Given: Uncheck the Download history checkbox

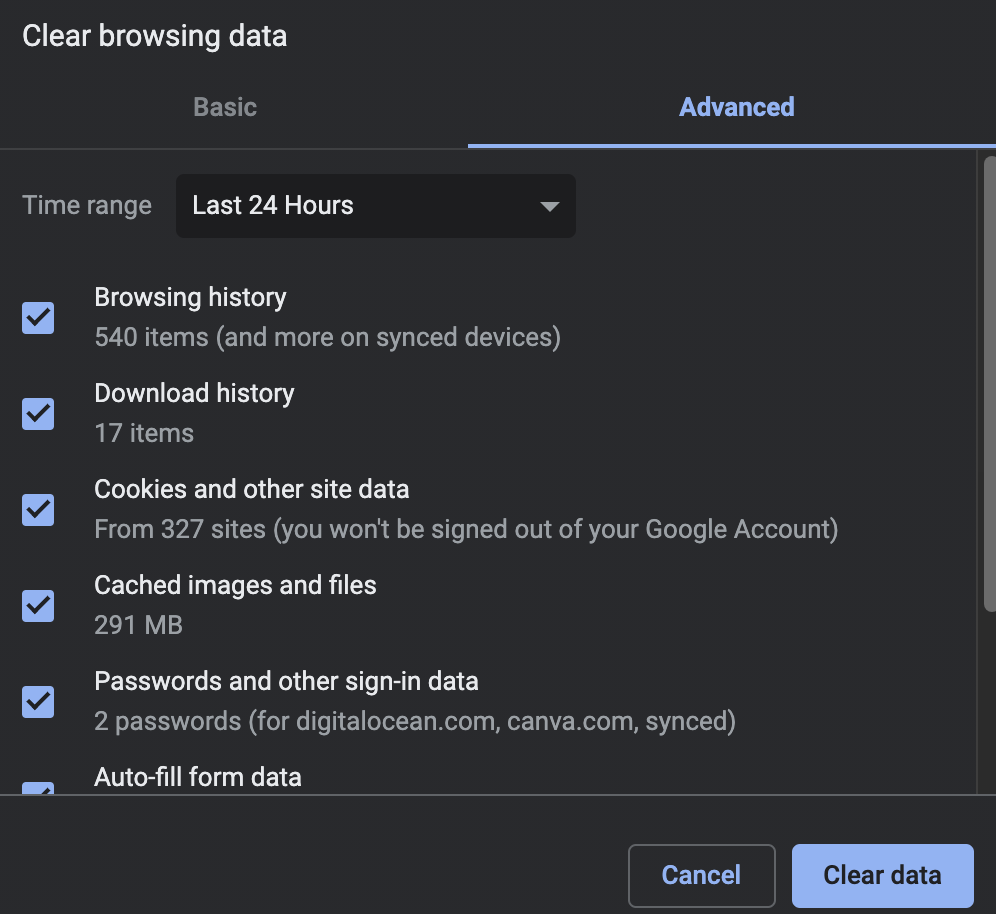Looking at the screenshot, I should [37, 413].
